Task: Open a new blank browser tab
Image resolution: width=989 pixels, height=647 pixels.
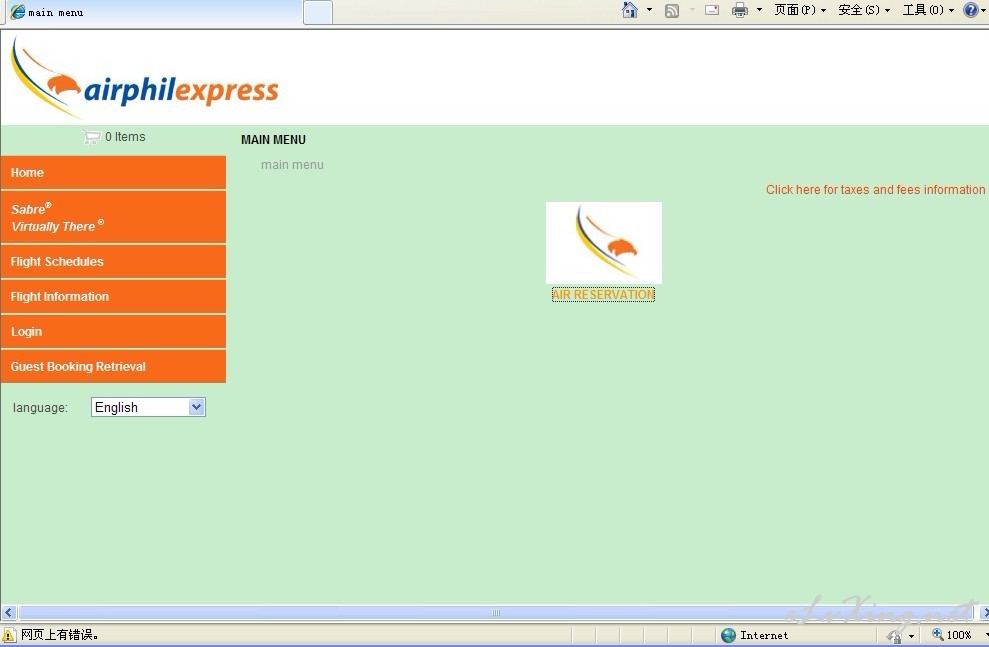Action: pos(318,13)
